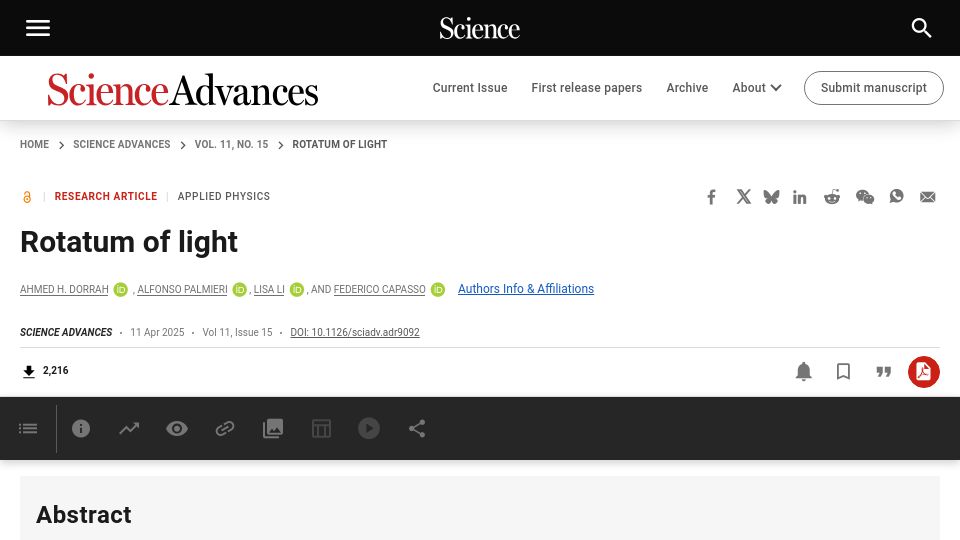Viewport: 960px width, 540px height.
Task: Open metrics trending icon
Action: click(x=129, y=429)
